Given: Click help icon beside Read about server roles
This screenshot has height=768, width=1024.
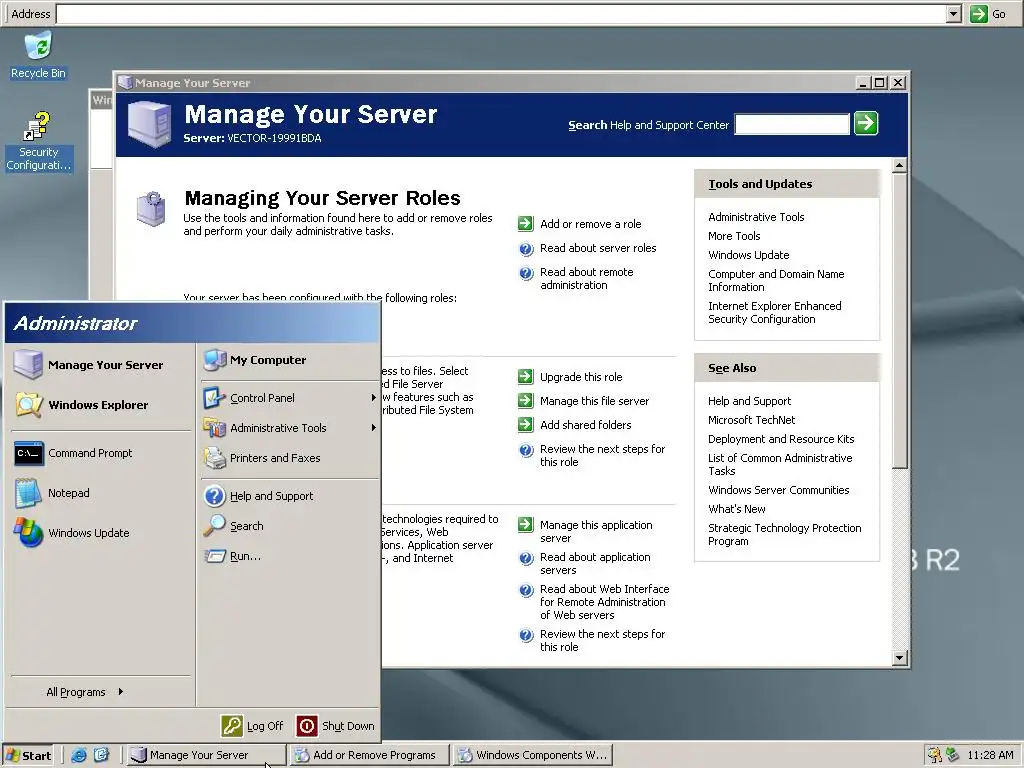Looking at the screenshot, I should (526, 249).
